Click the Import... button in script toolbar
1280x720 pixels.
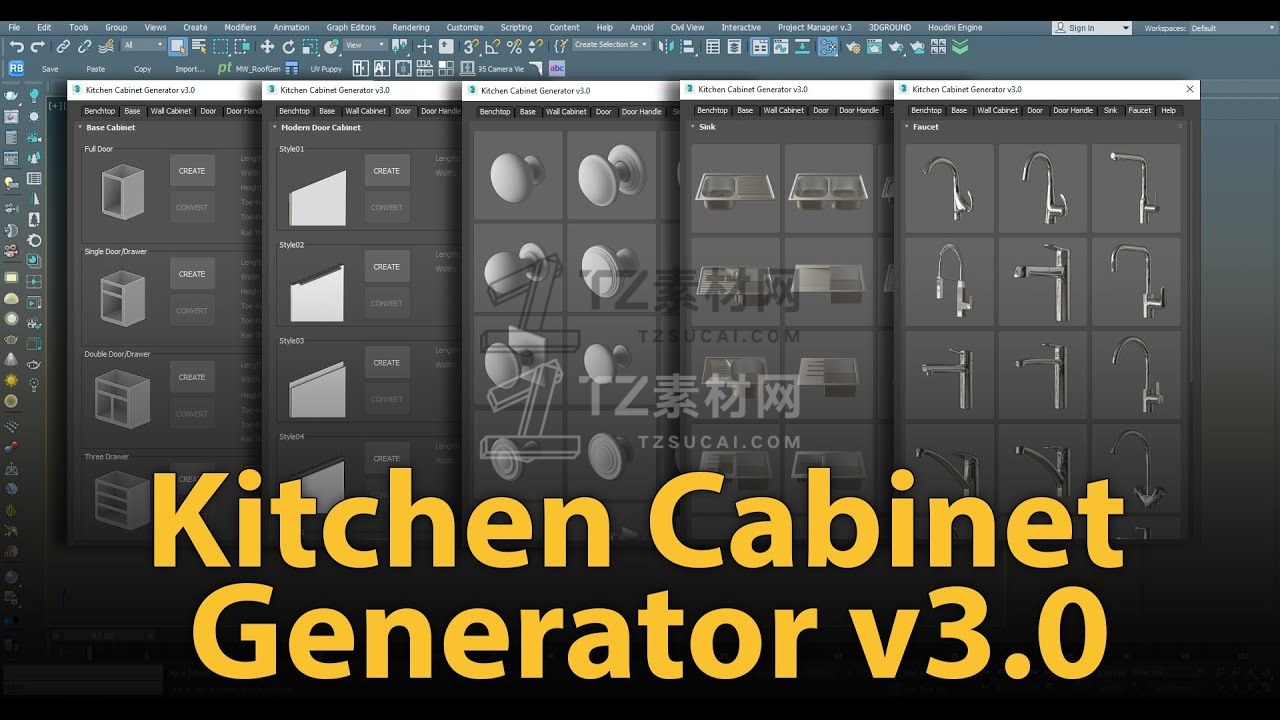[x=190, y=69]
